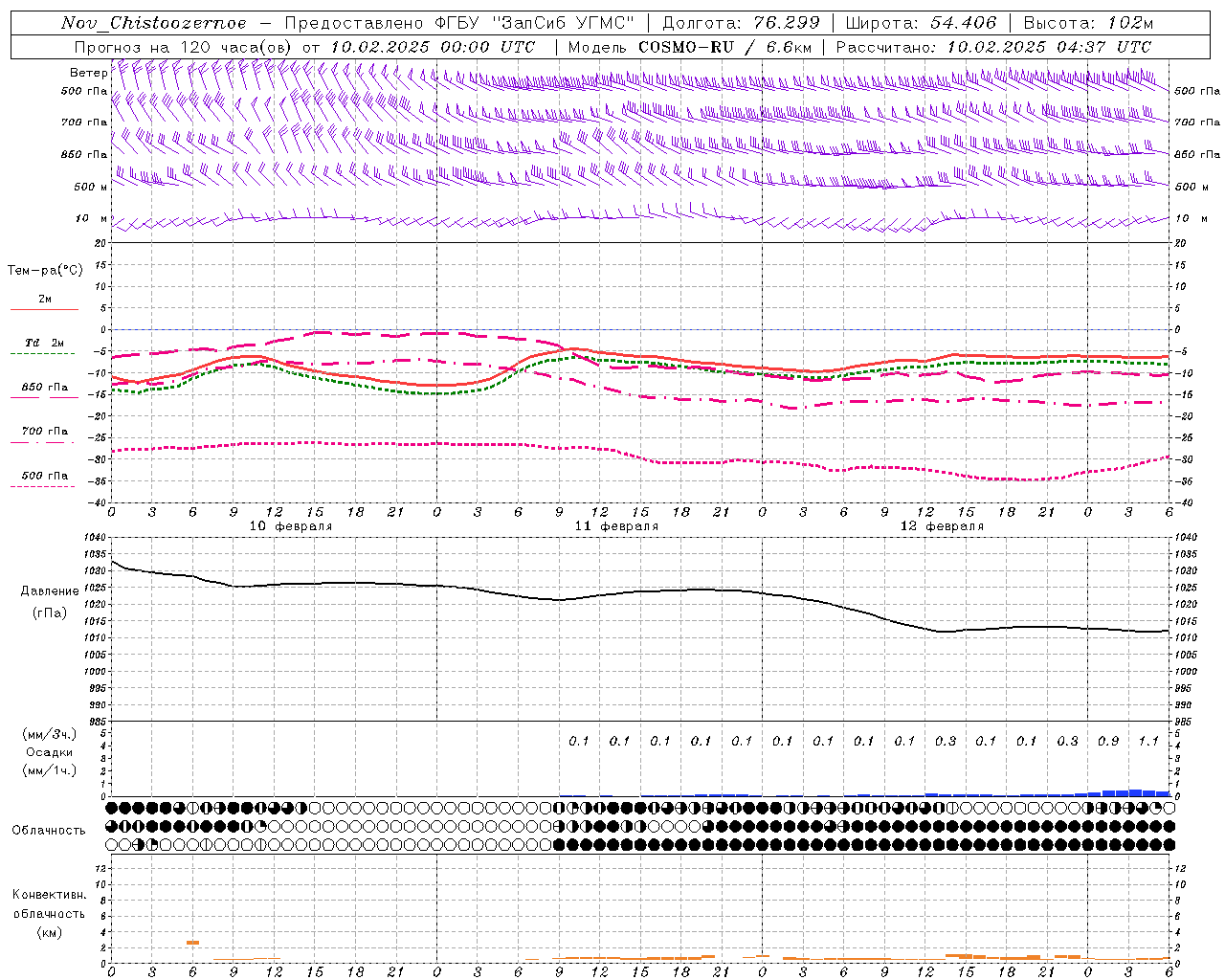The width and height of the screenshot is (1225, 980).
Task: Click the dashed line sample under Td 2м
Action: click(43, 354)
